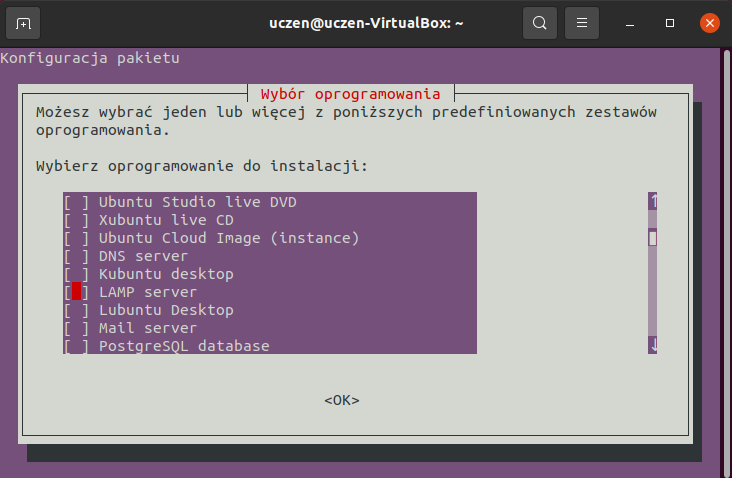732x478 pixels.
Task: Open the terminal search tool
Action: tap(540, 23)
